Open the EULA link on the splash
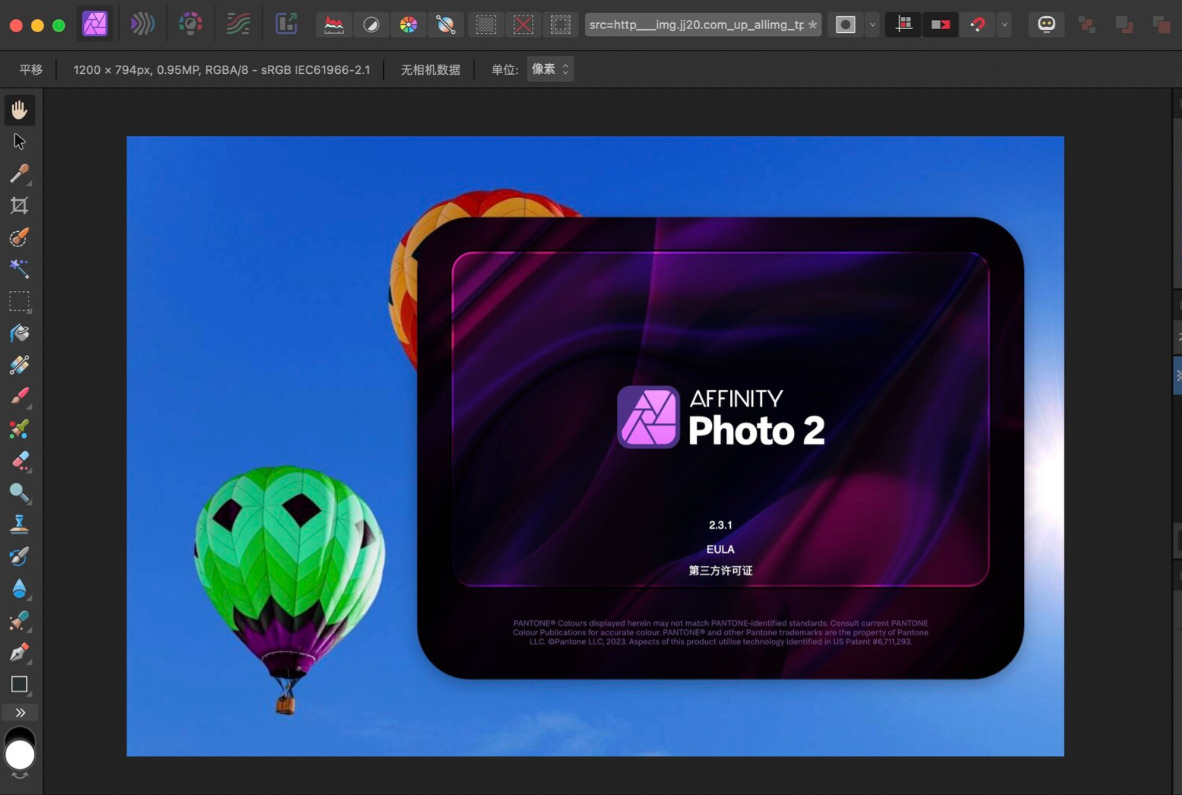Viewport: 1182px width, 795px height. coord(720,549)
